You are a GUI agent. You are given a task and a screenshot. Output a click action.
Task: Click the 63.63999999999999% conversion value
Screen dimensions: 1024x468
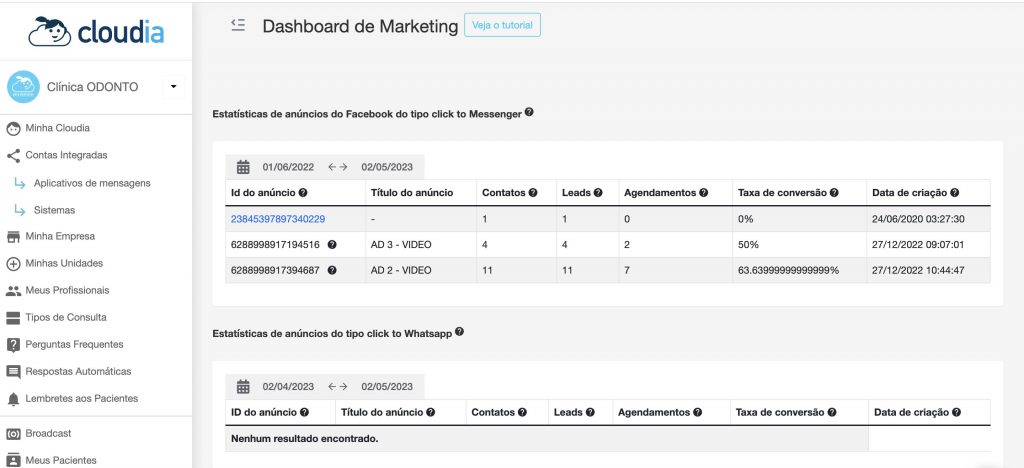point(788,270)
